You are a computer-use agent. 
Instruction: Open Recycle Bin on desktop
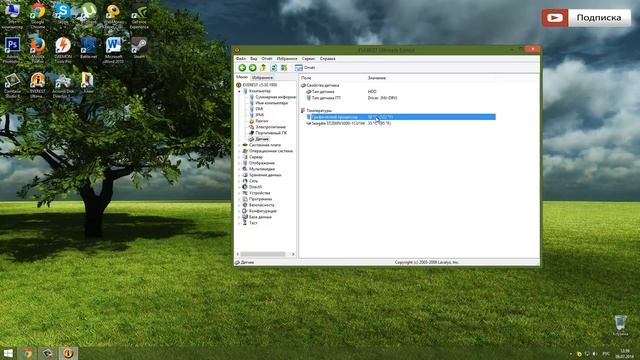click(x=620, y=325)
